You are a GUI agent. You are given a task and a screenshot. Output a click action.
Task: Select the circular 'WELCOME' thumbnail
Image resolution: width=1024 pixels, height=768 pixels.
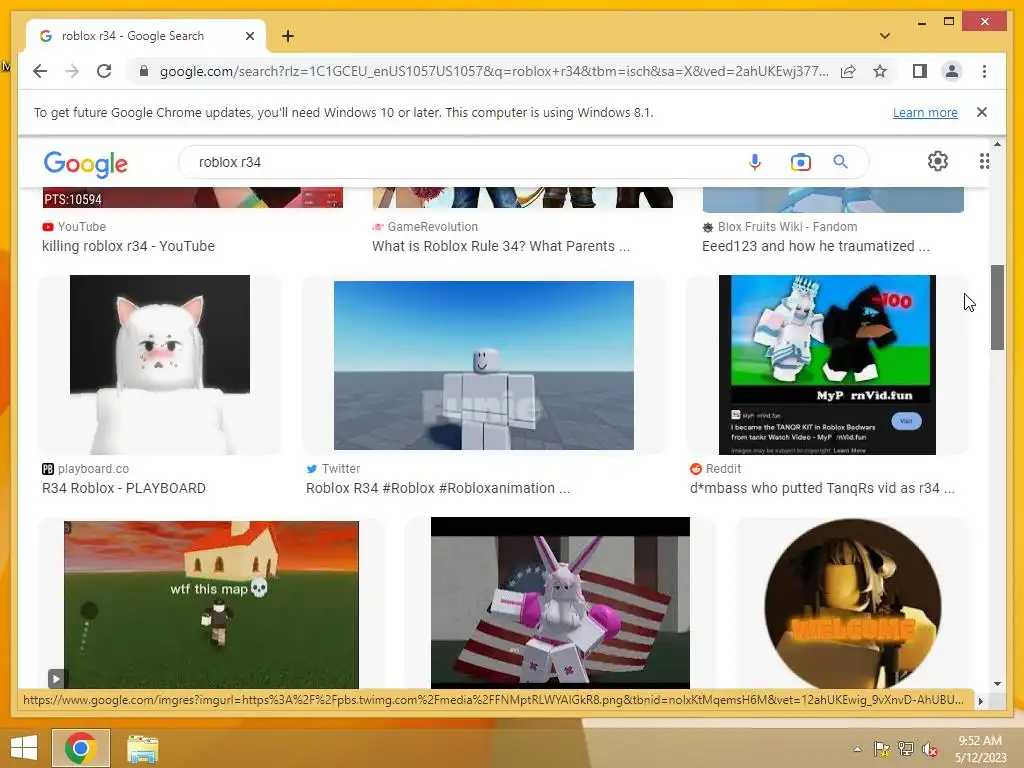(x=852, y=603)
